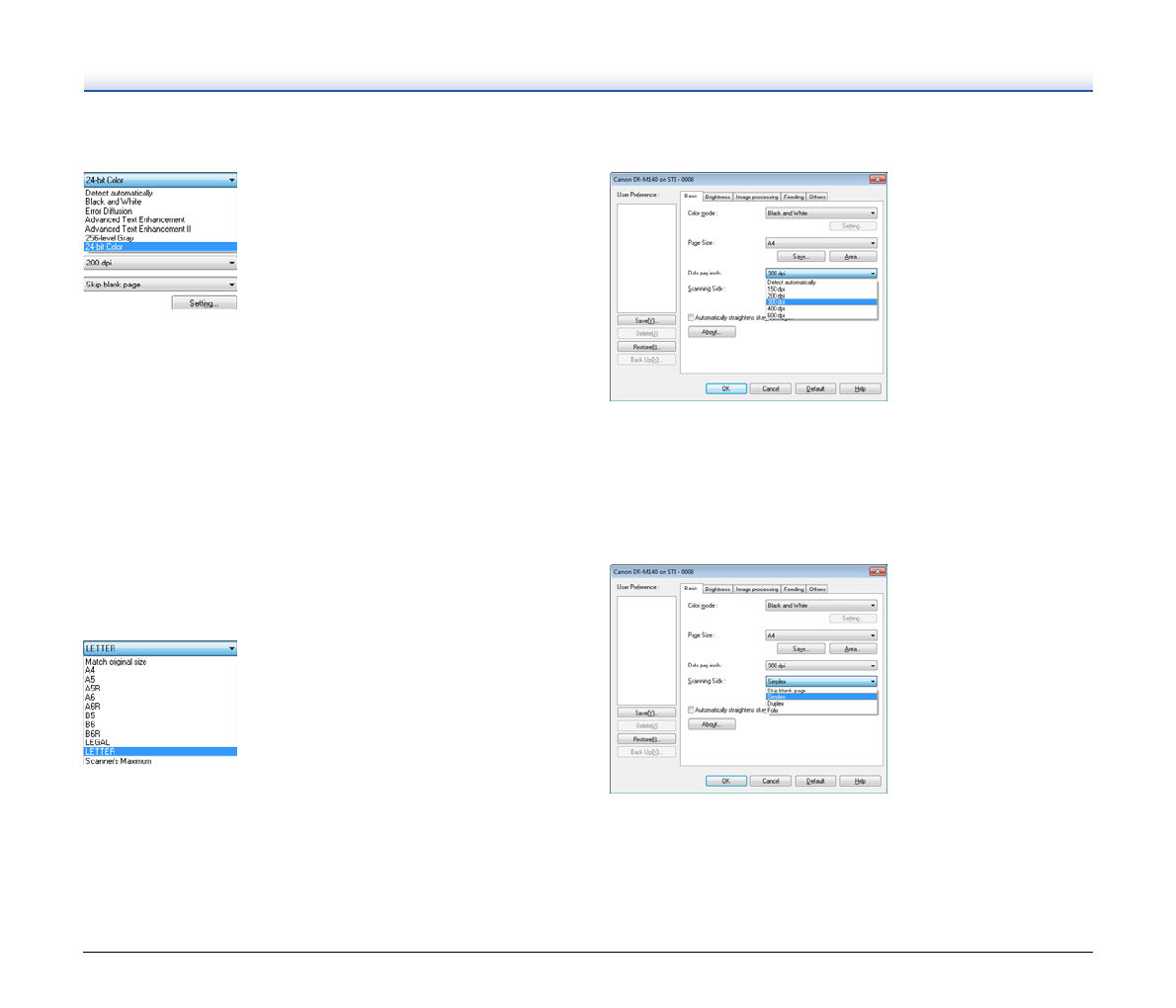Select Scanner's Maximum page size
Image resolution: width=1176 pixels, height=1008 pixels.
click(118, 761)
